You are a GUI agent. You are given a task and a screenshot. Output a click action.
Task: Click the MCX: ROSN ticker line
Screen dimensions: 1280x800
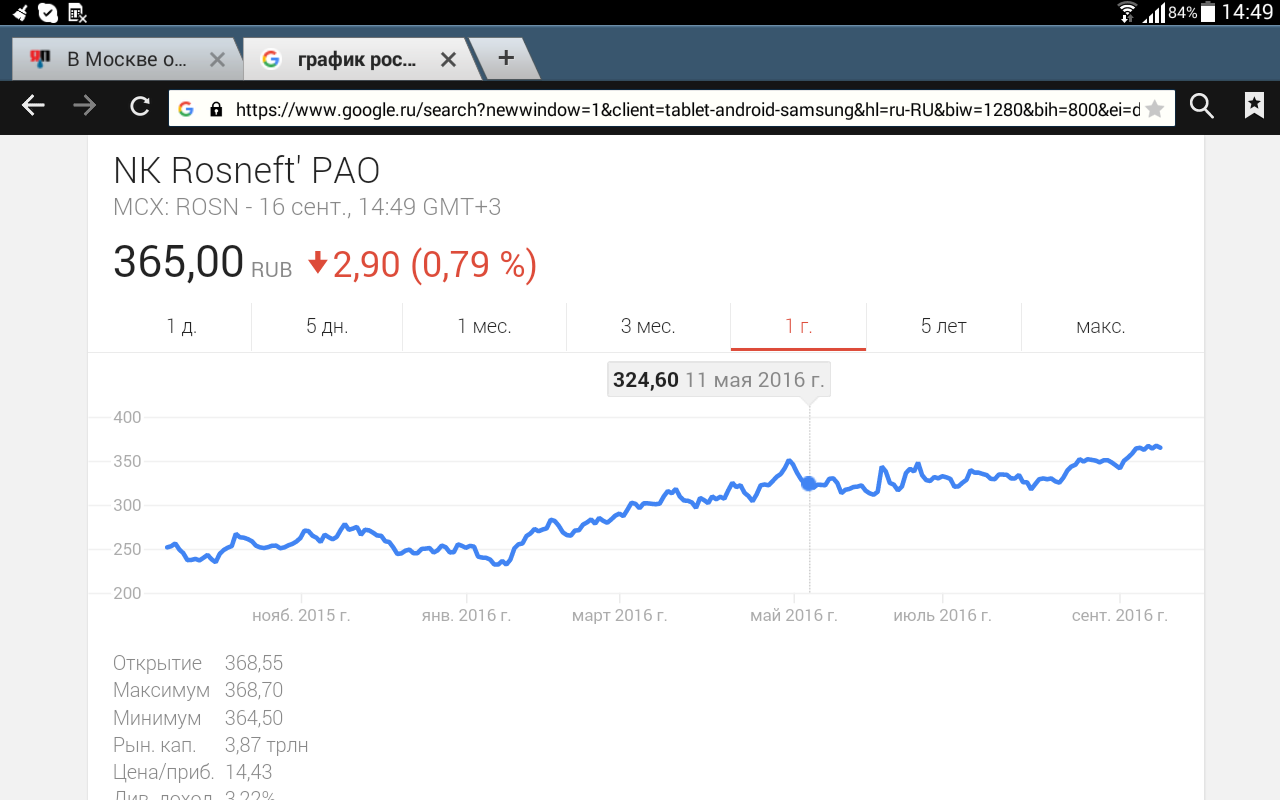tap(307, 208)
